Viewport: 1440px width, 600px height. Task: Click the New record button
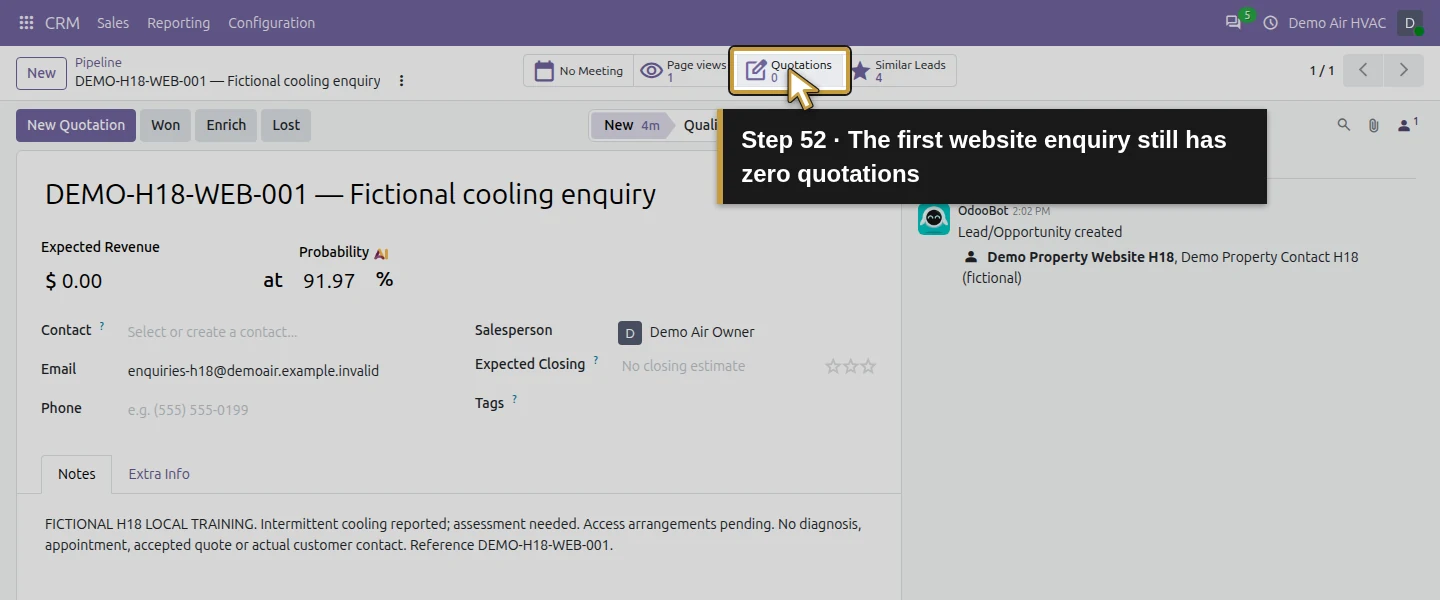[x=41, y=73]
